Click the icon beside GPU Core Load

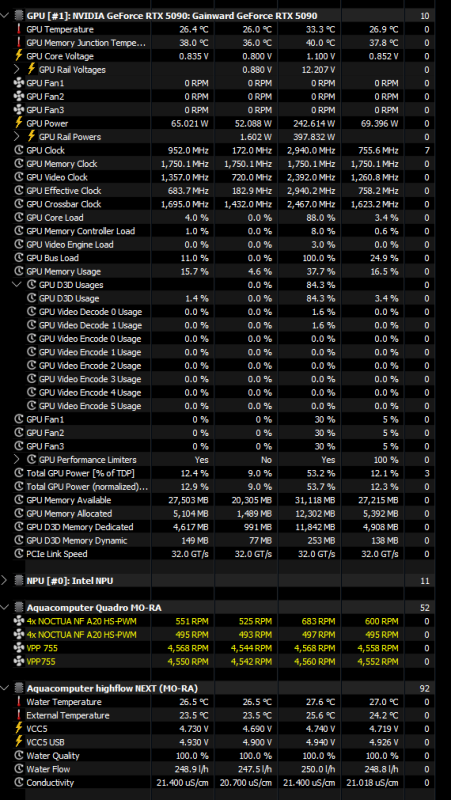[19, 218]
